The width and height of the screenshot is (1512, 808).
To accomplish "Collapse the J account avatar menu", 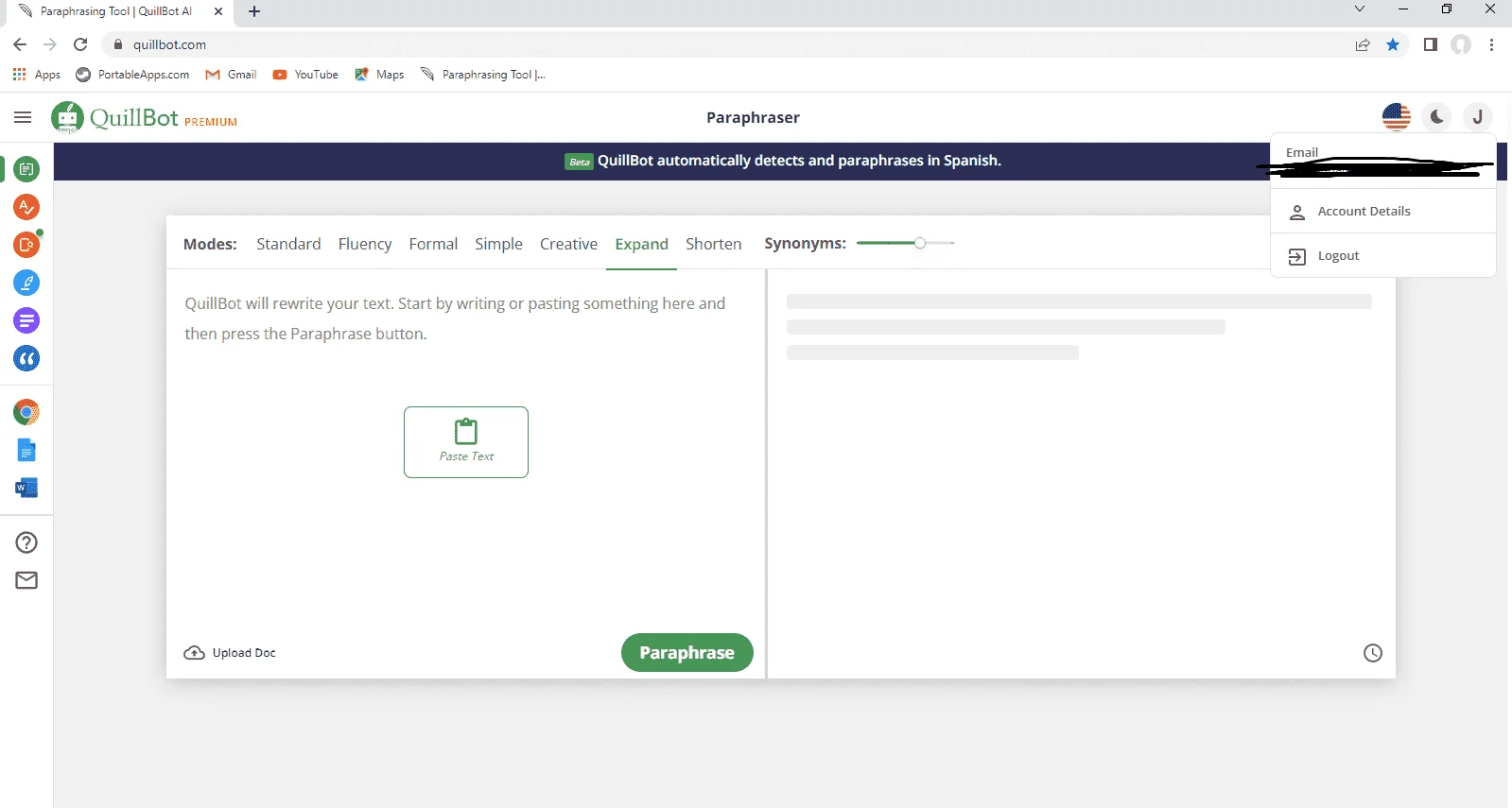I will coord(1477,117).
